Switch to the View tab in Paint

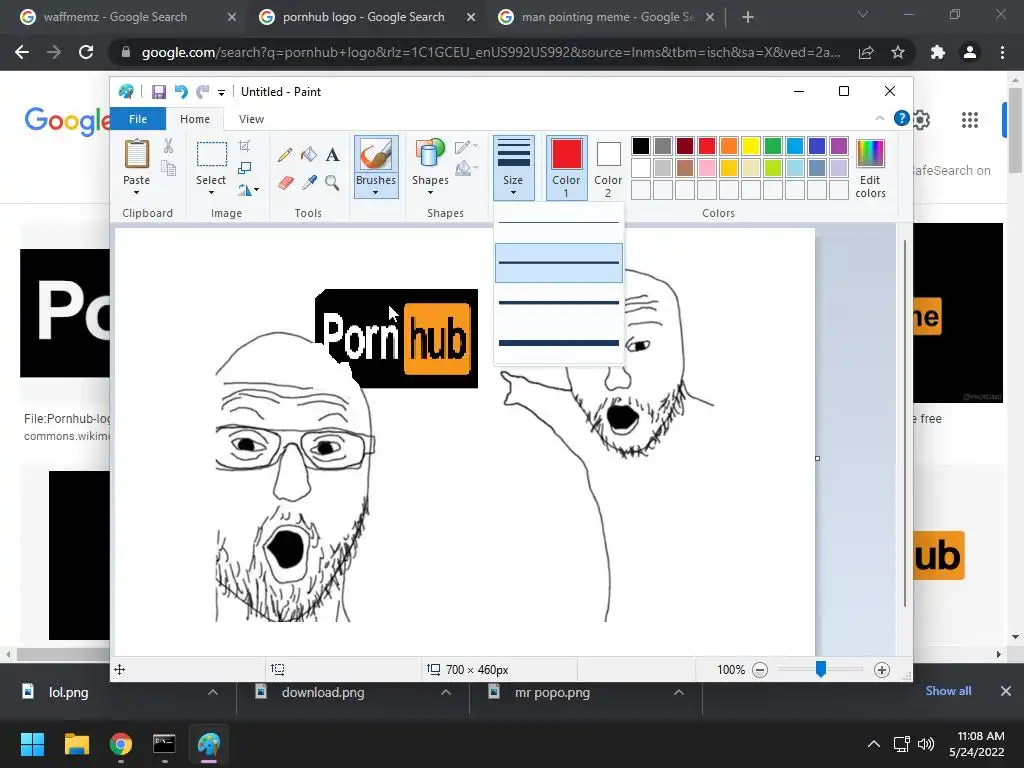[251, 119]
